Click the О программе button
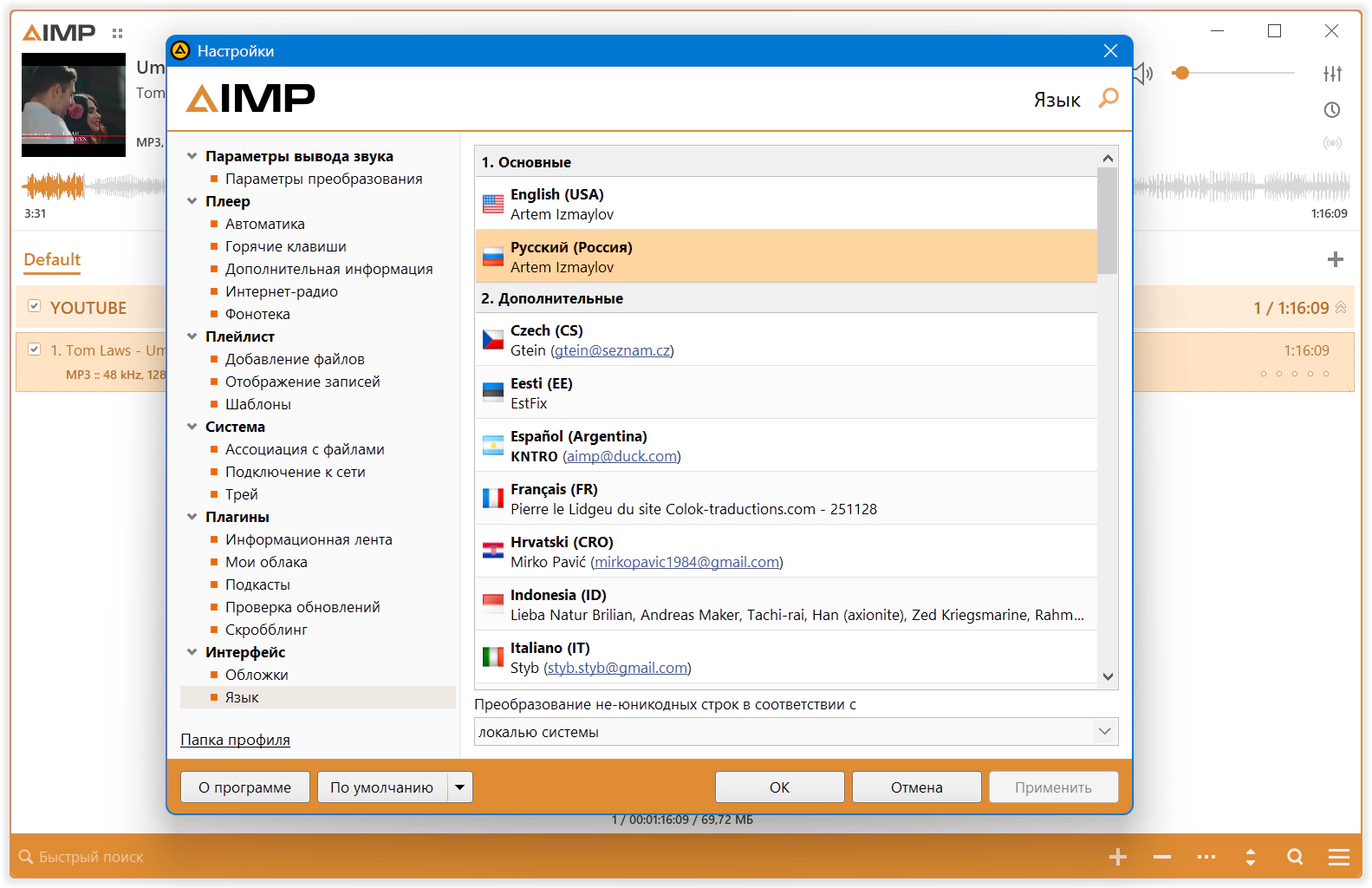This screenshot has width=1372, height=888. pyautogui.click(x=245, y=787)
